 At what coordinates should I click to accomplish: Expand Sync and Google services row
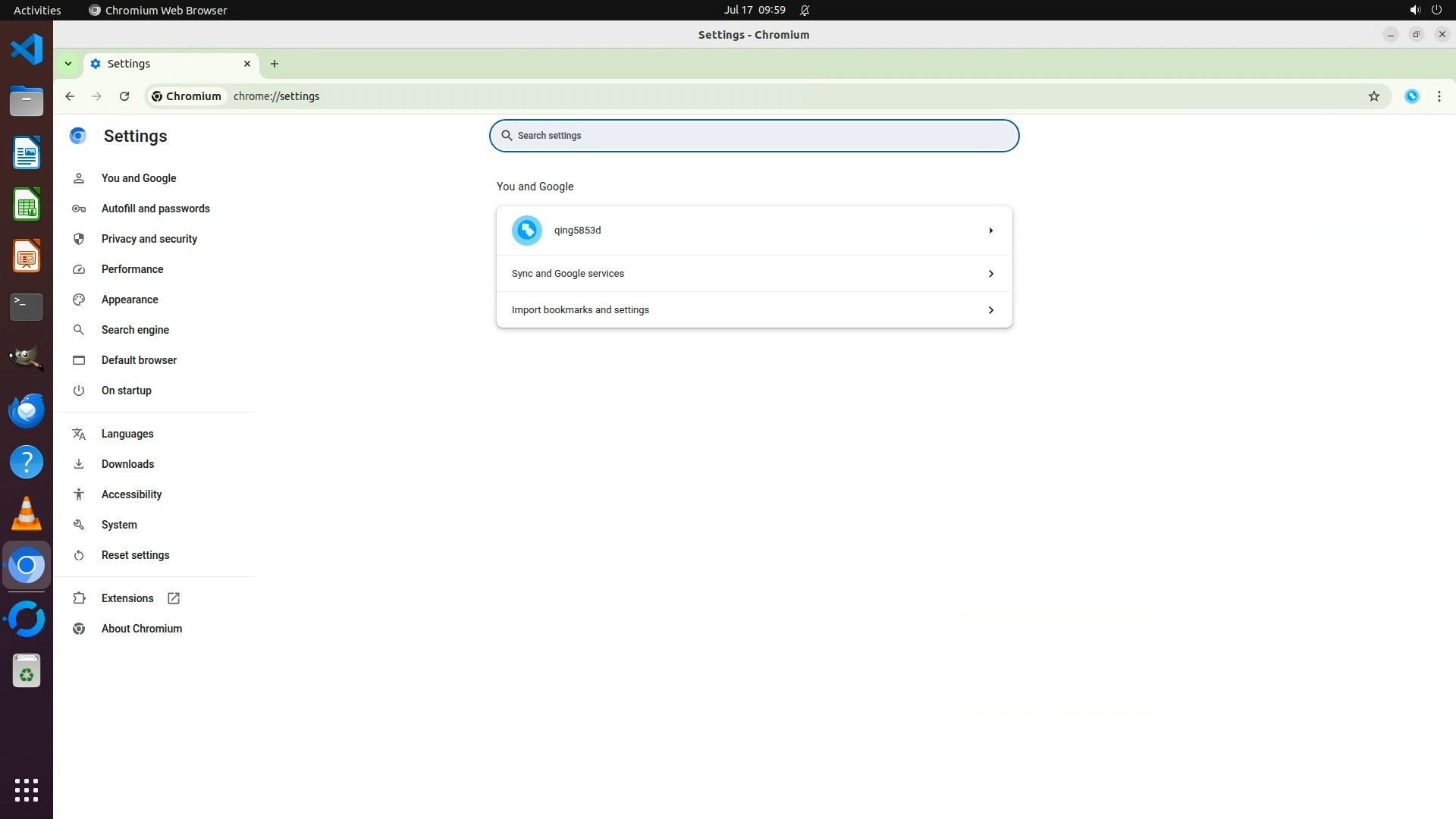coord(990,274)
